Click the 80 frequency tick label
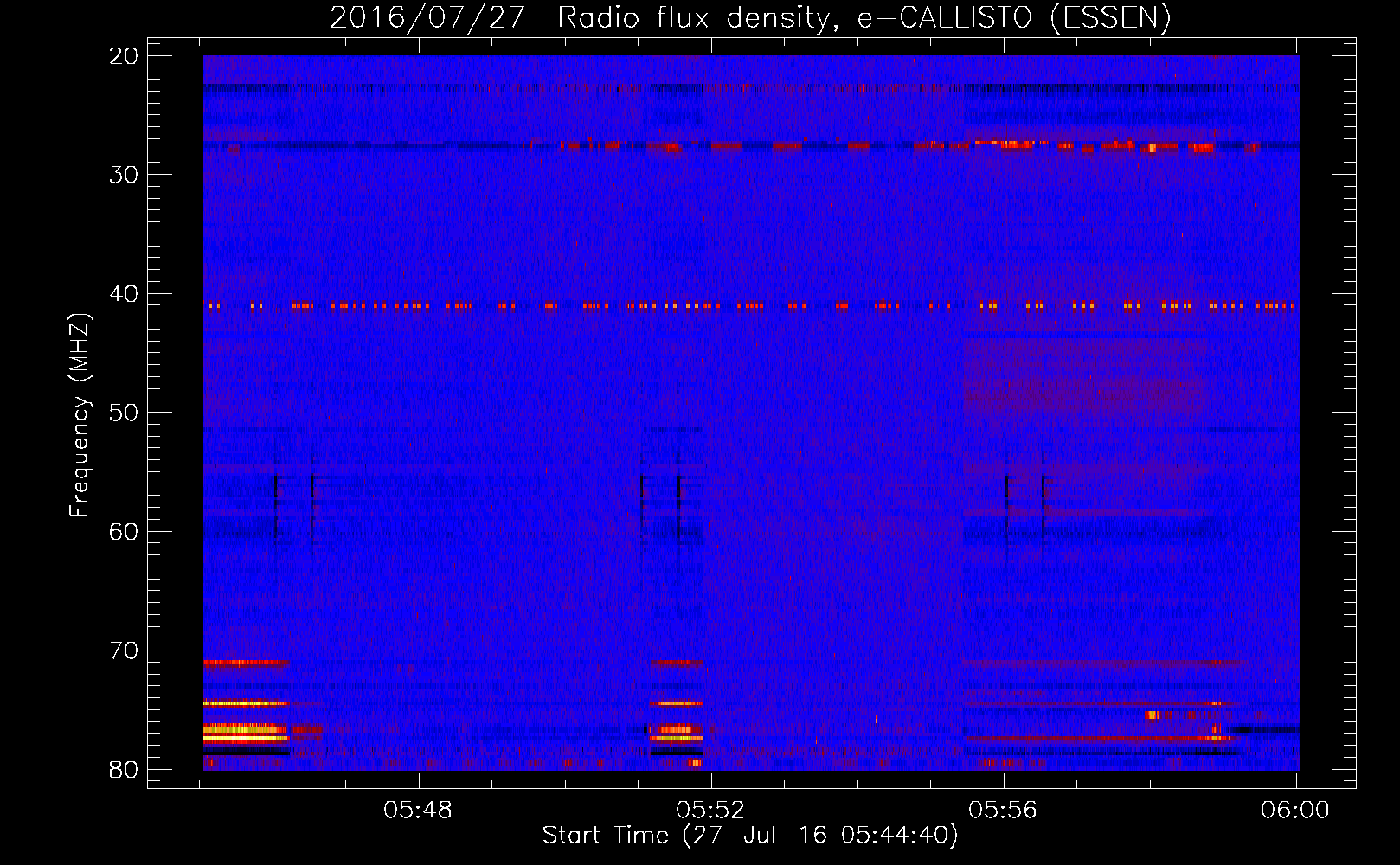The width and height of the screenshot is (1400, 865). coord(125,769)
